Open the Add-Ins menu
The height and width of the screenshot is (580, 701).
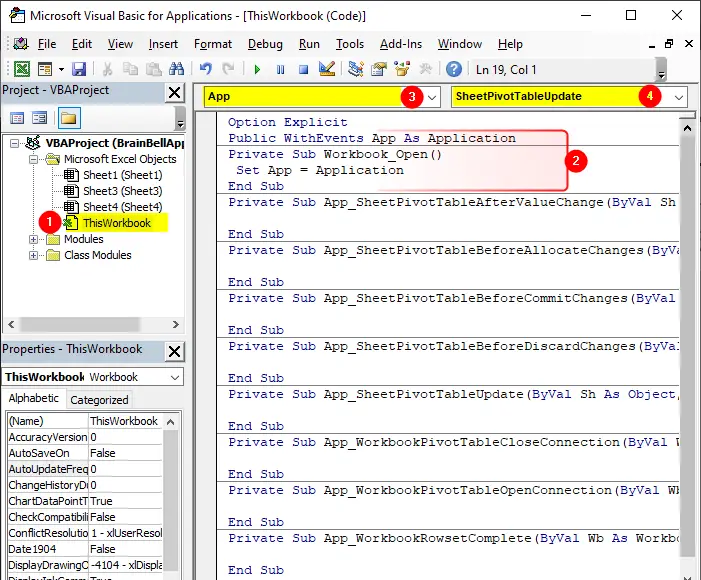click(x=401, y=44)
